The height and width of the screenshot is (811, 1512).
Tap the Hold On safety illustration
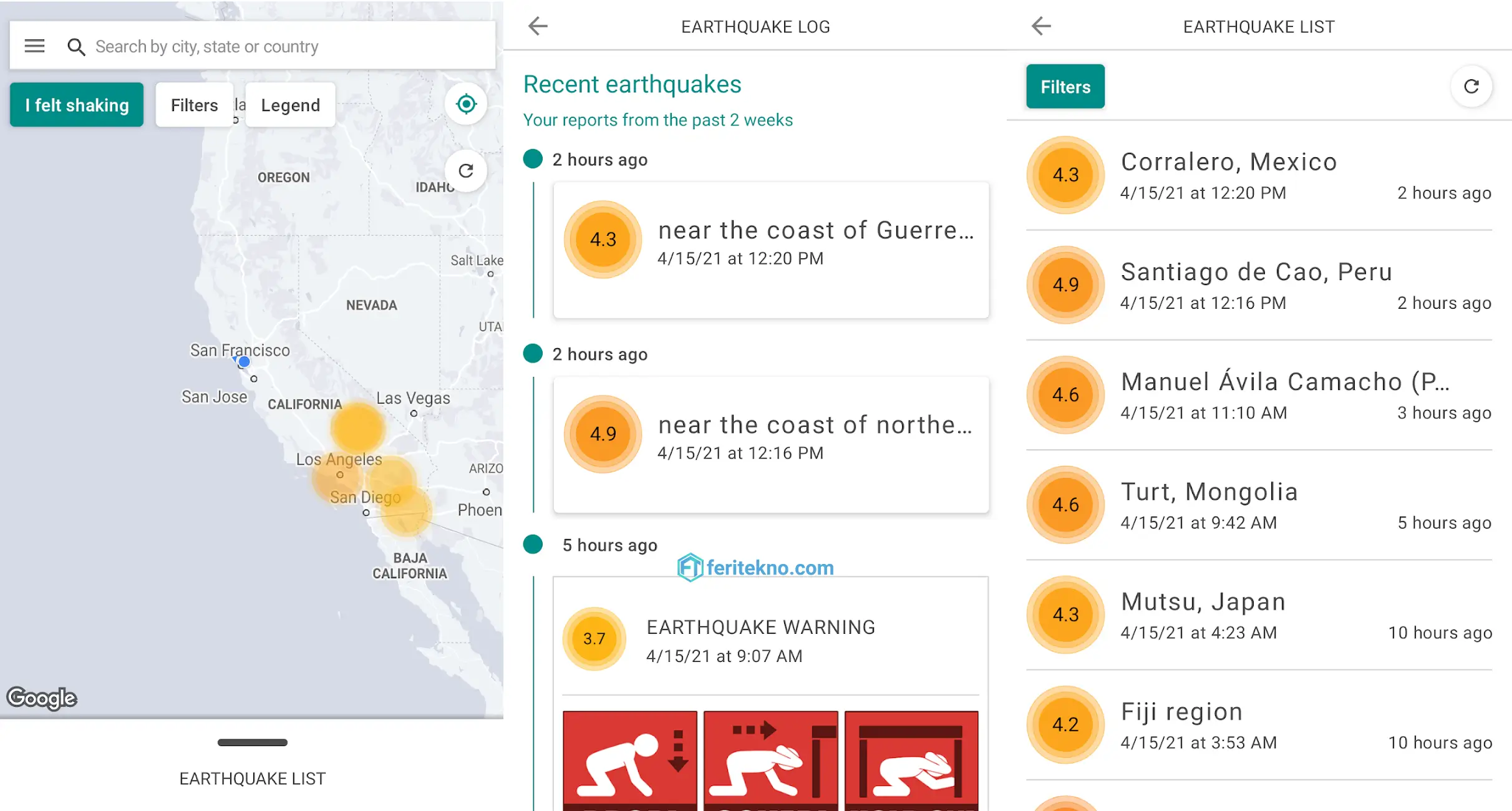pos(912,761)
